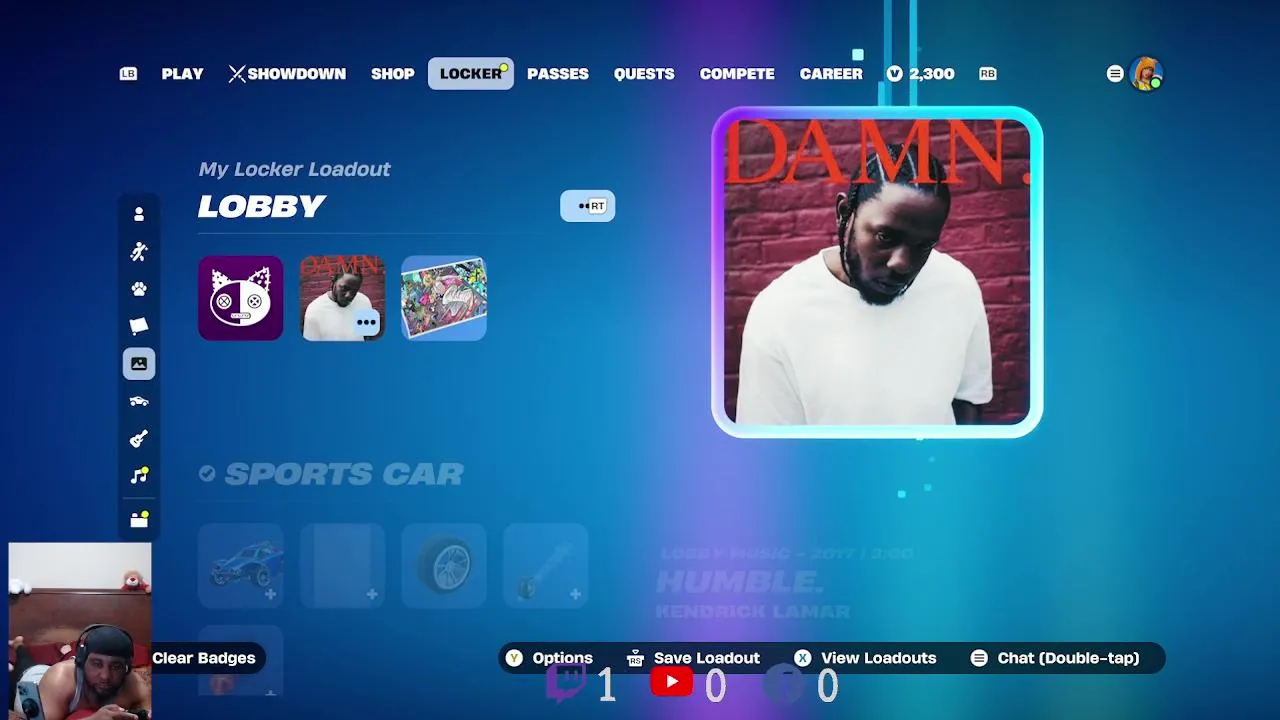
Task: Click the RB bumper icon
Action: (x=988, y=74)
